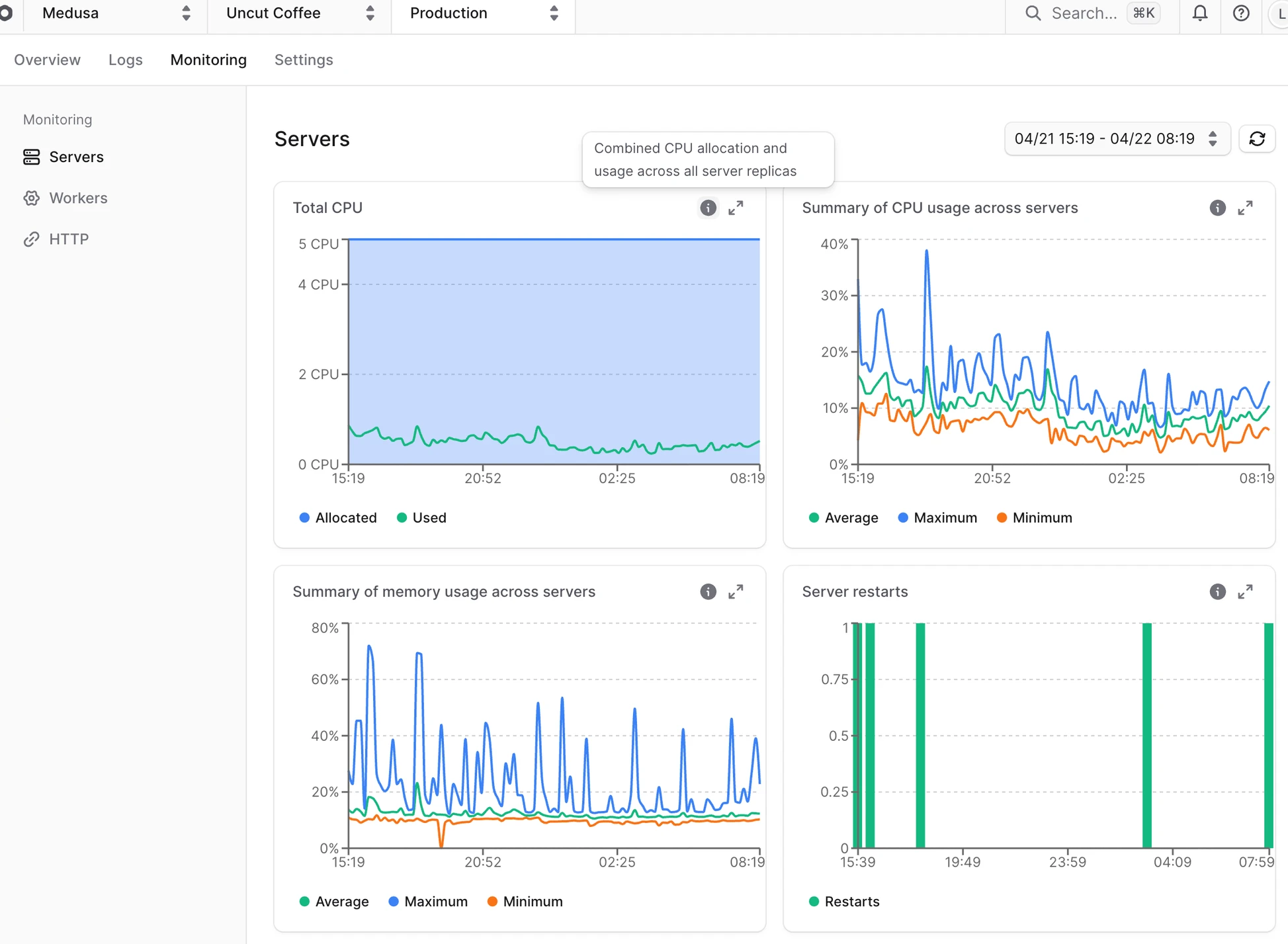Show info for Server restarts chart

click(x=1217, y=591)
